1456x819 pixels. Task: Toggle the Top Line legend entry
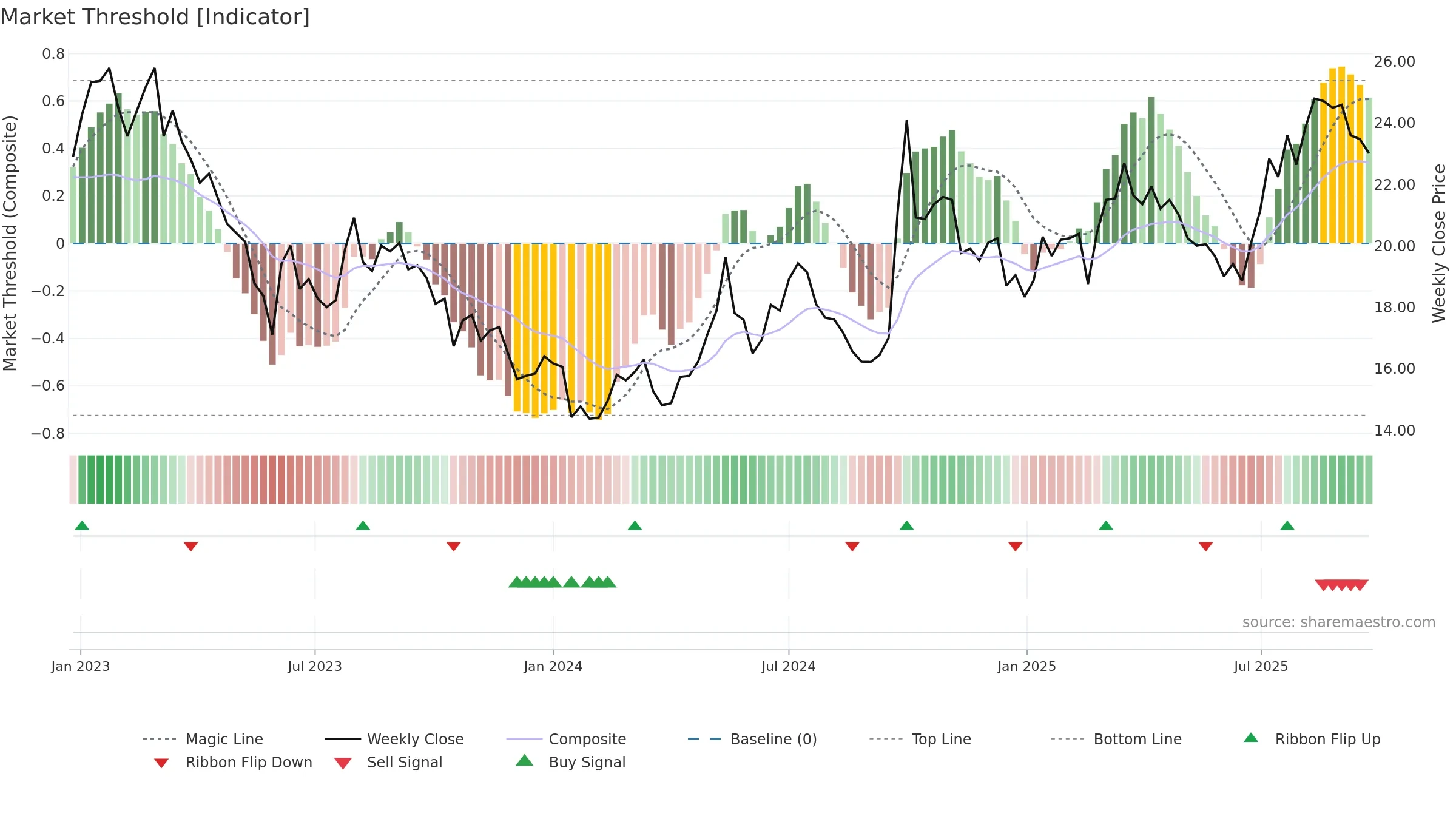click(x=920, y=739)
